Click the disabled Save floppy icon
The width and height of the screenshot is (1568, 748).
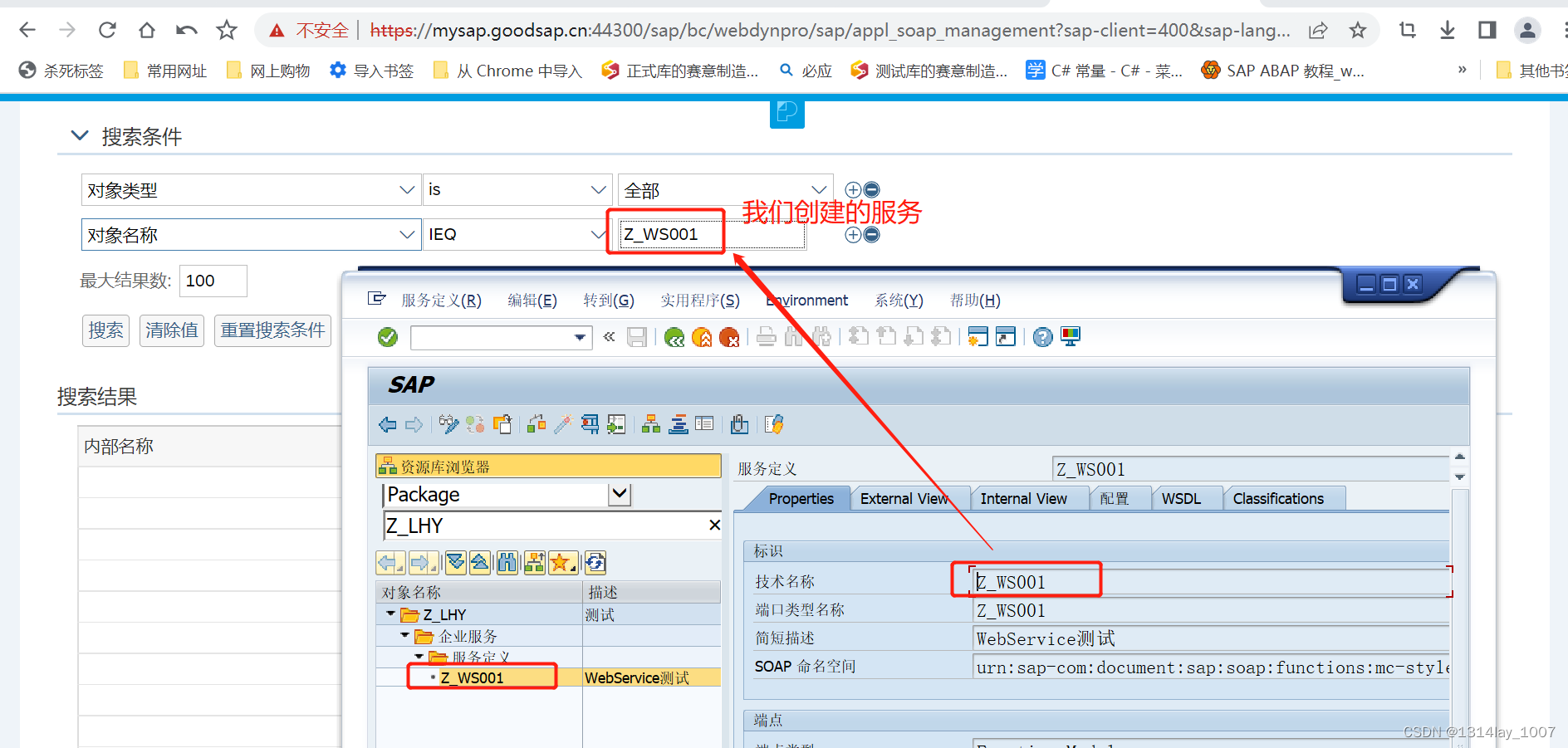(637, 337)
